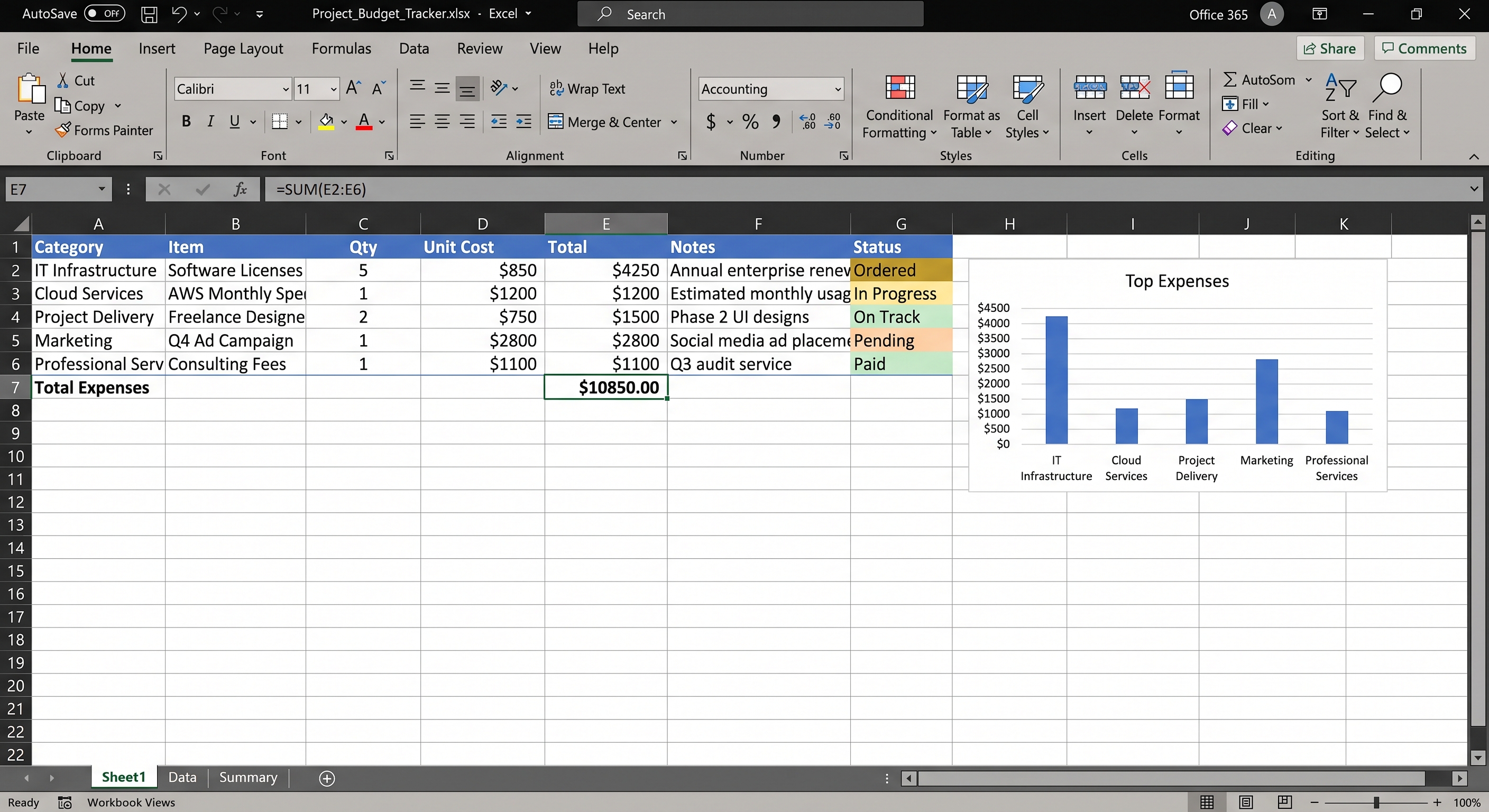Click the AutoSom button
The image size is (1489, 812).
click(1259, 80)
